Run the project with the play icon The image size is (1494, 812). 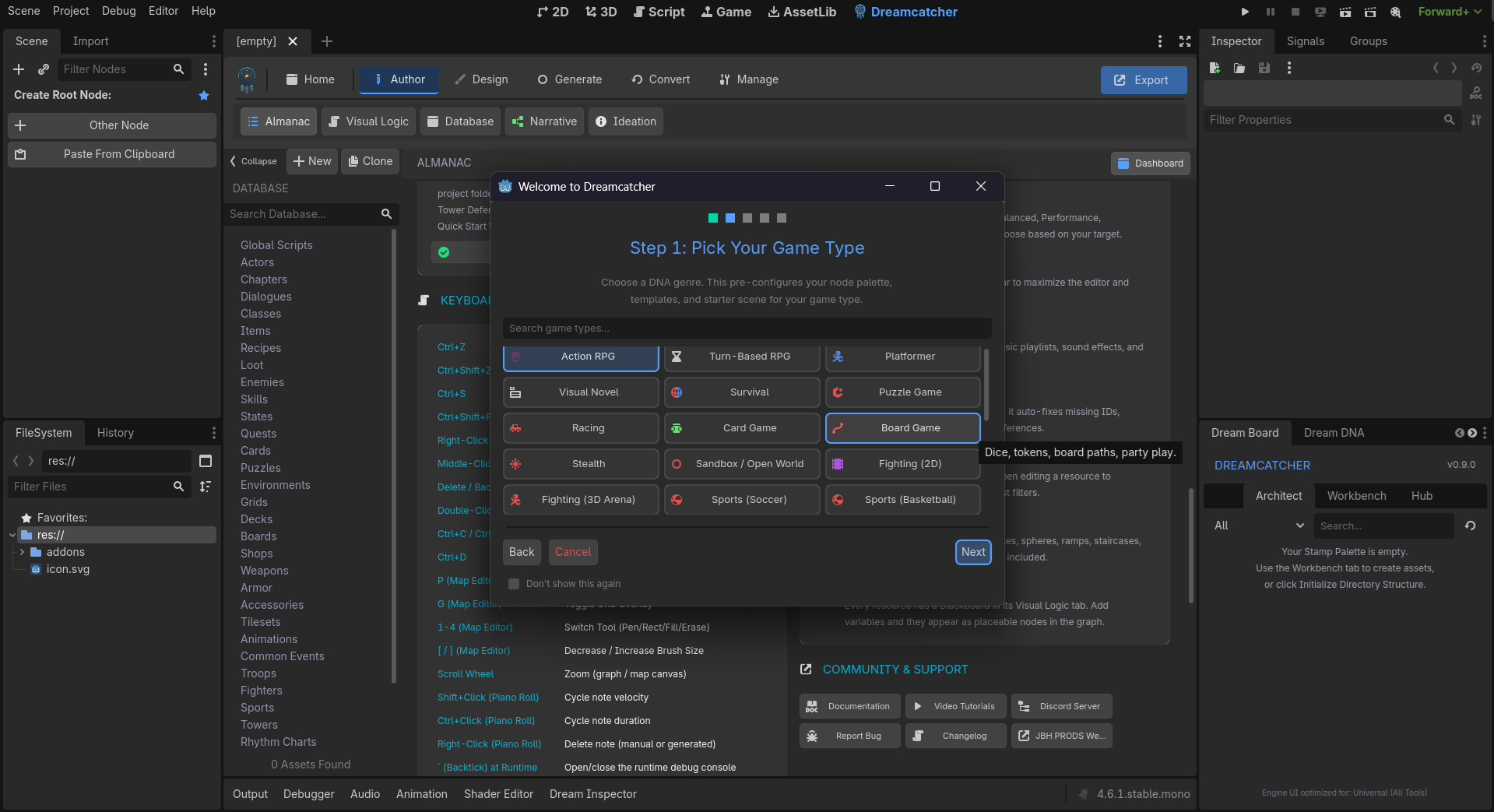click(x=1245, y=12)
